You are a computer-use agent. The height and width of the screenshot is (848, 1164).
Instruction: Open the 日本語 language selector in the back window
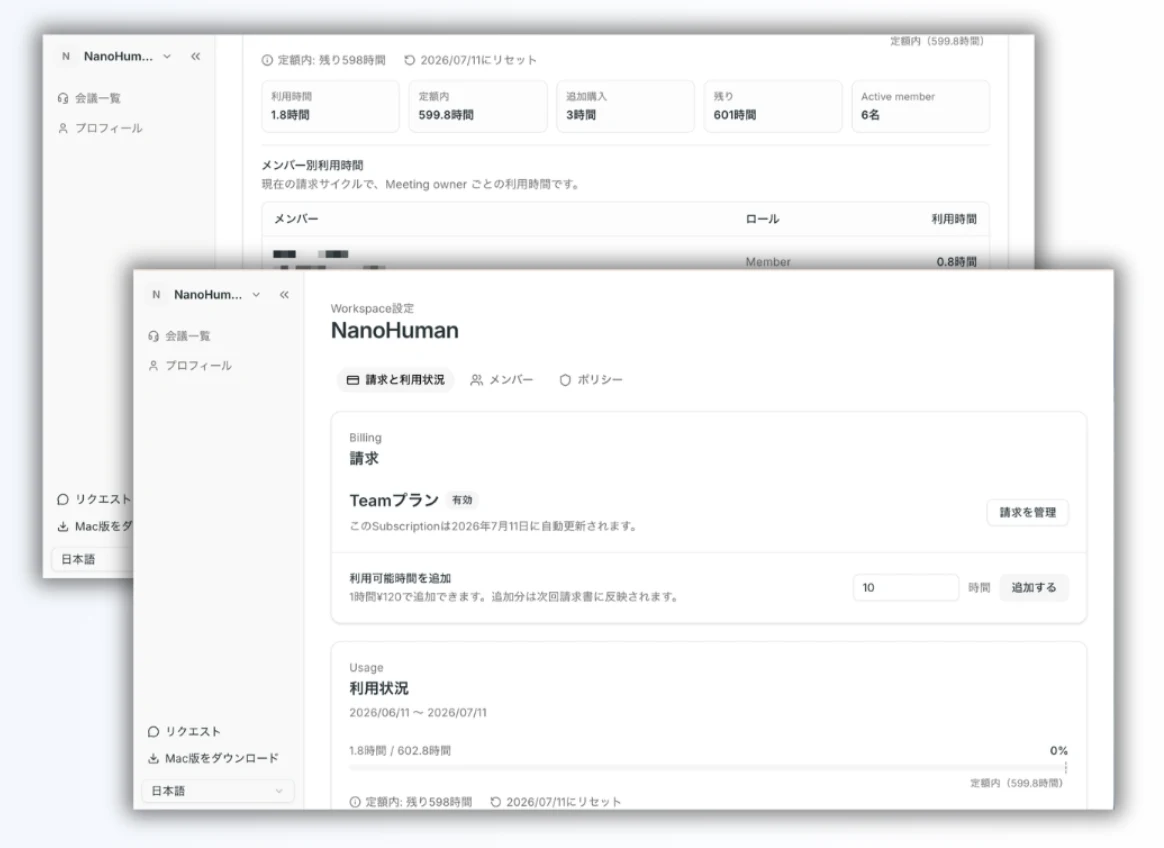[x=92, y=559]
